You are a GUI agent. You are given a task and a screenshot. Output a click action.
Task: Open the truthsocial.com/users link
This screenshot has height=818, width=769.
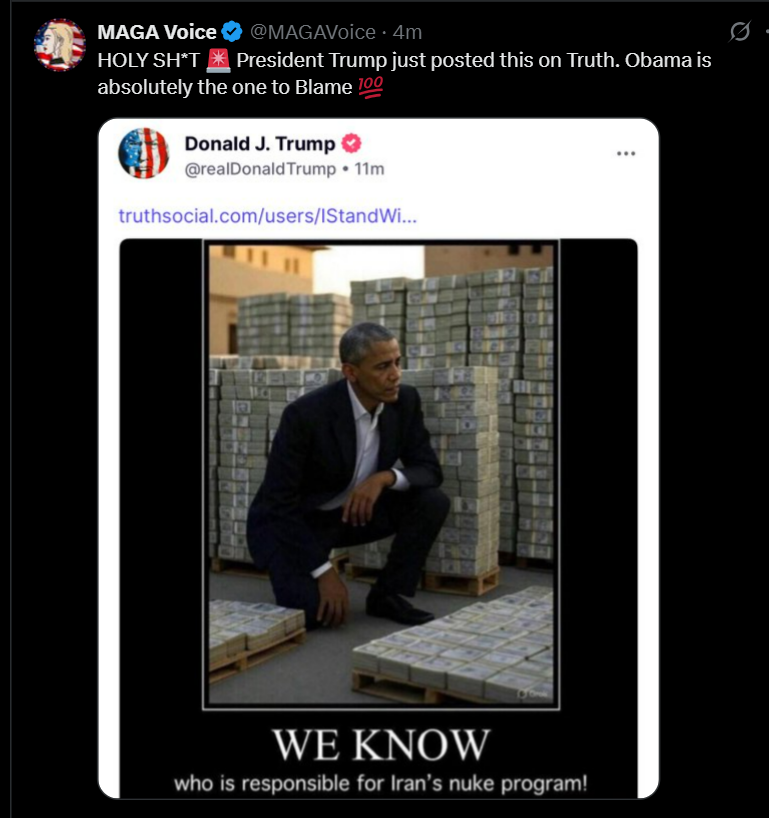coord(268,215)
